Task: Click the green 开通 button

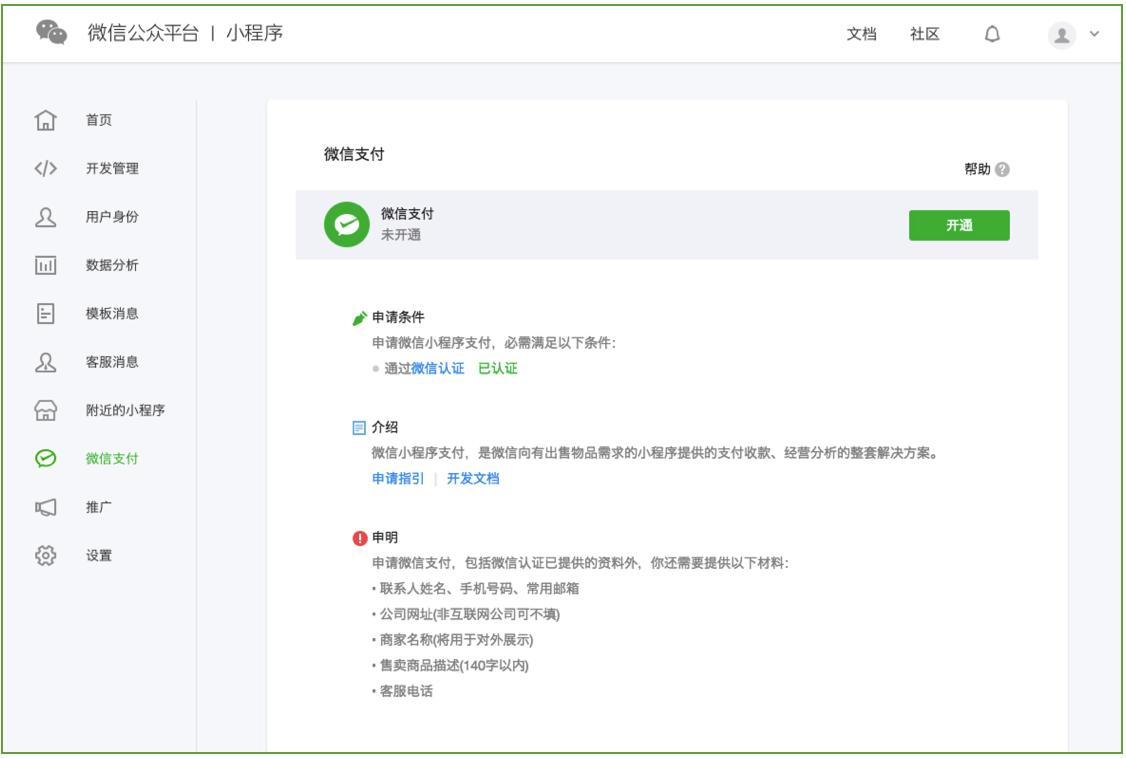Action: pyautogui.click(x=960, y=227)
